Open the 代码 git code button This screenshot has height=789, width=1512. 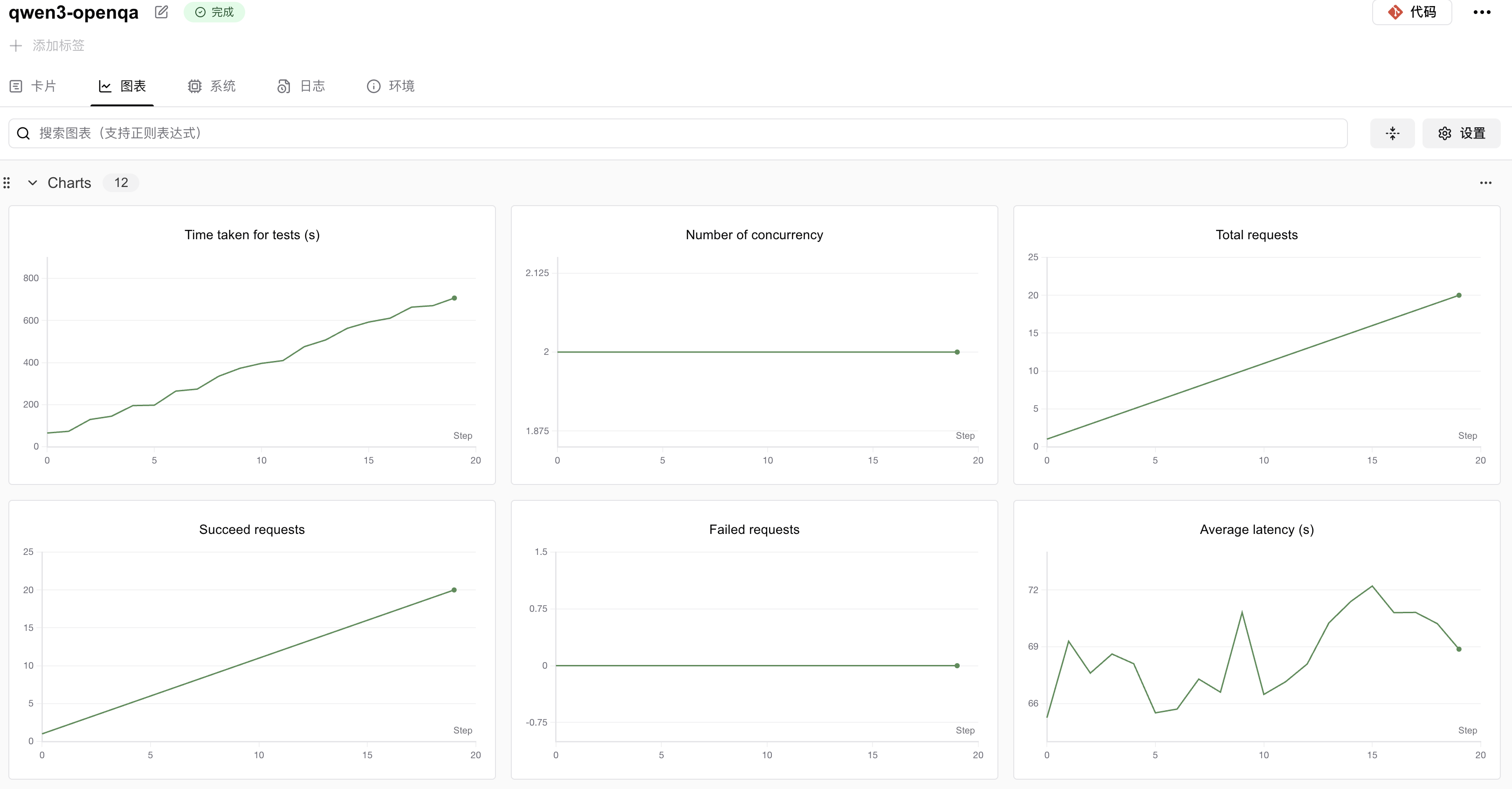1412,12
